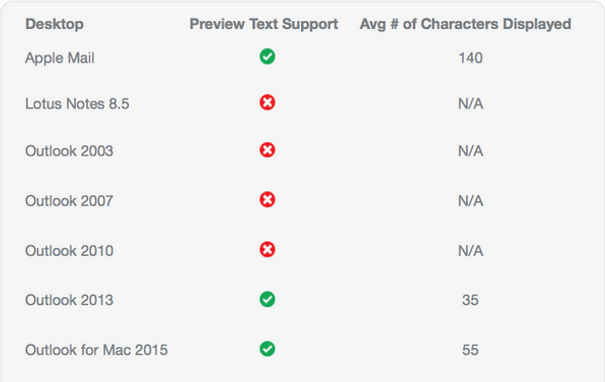Select the Desktop column header
The height and width of the screenshot is (382, 605).
coord(54,24)
